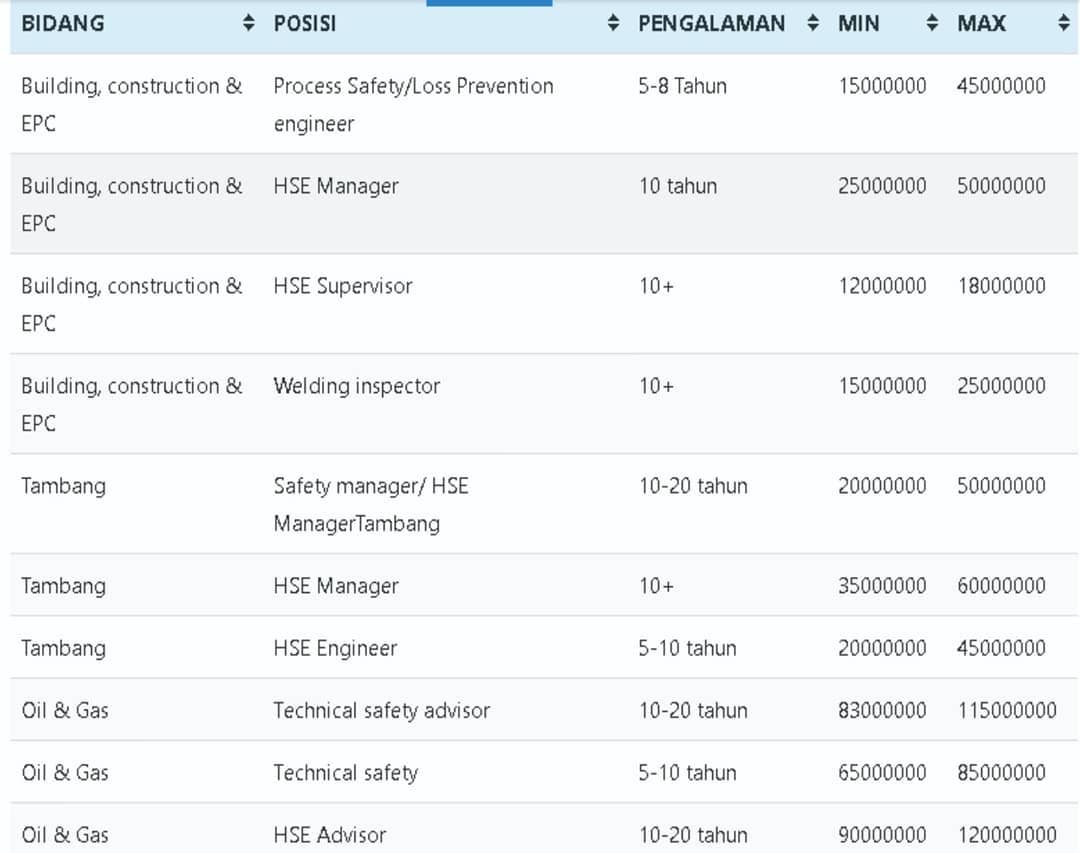Sort table by BIDANG column arrows

[249, 23]
